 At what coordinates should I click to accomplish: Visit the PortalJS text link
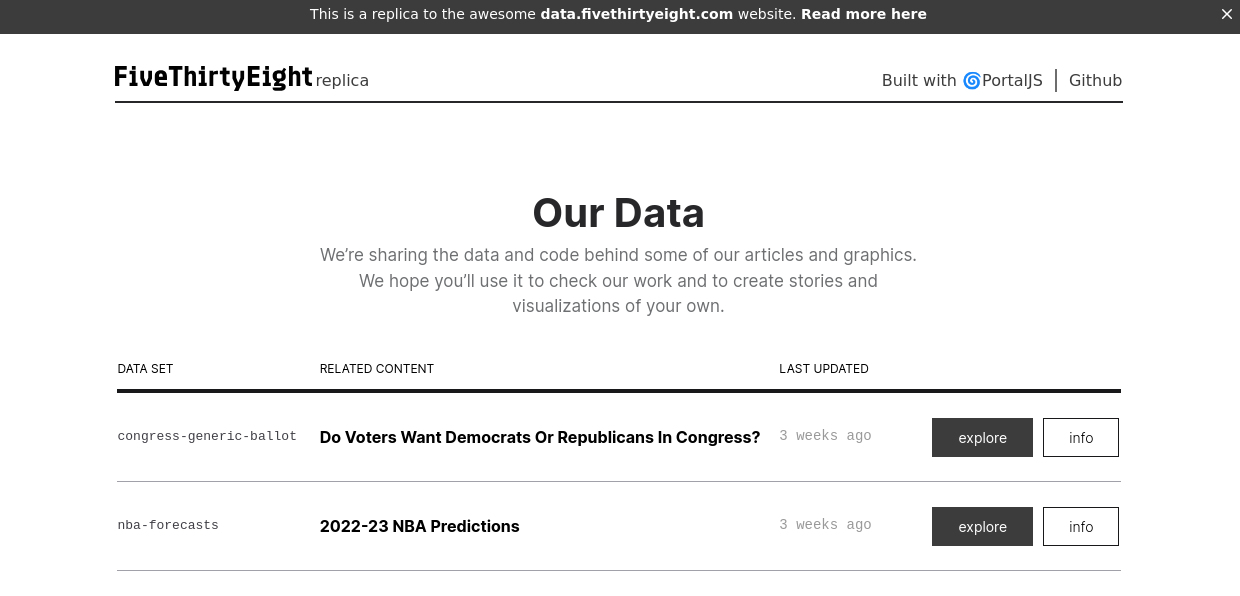[x=1012, y=80]
